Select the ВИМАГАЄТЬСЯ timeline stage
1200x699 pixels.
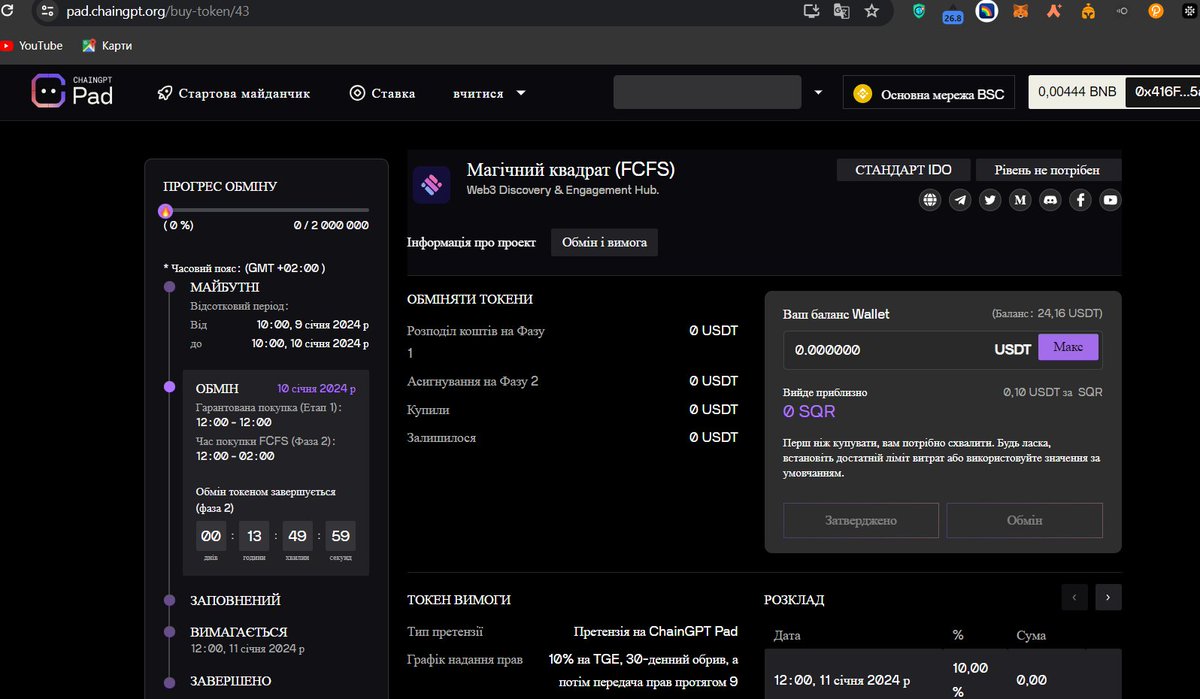point(238,632)
